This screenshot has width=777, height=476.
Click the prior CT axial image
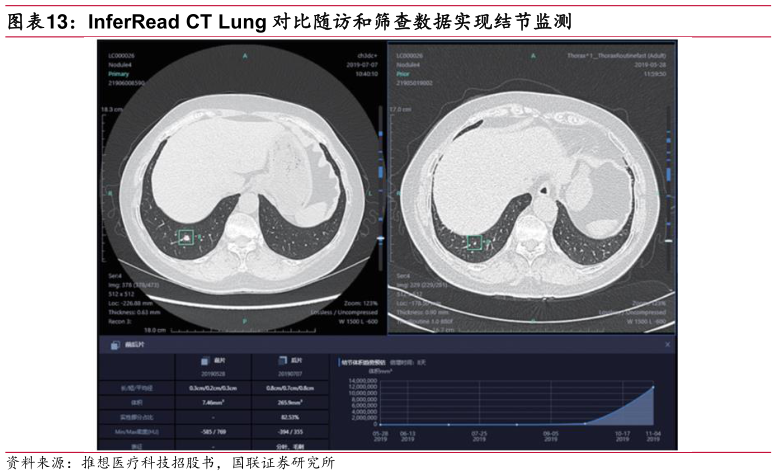(531, 188)
